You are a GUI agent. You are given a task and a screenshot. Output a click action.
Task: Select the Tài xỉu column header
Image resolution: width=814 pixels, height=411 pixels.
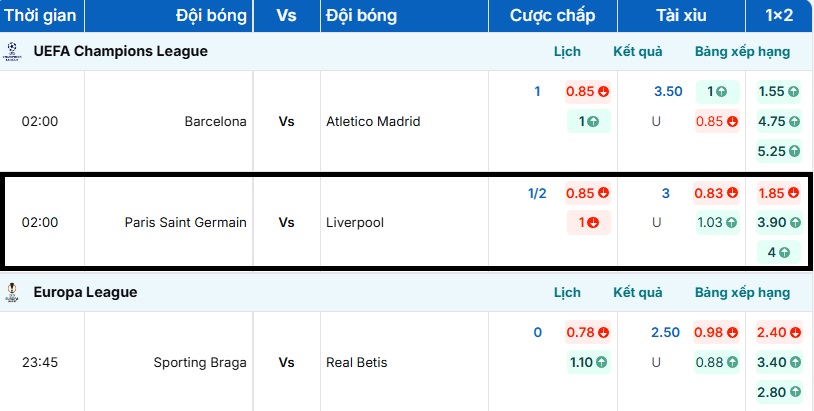[x=680, y=15]
